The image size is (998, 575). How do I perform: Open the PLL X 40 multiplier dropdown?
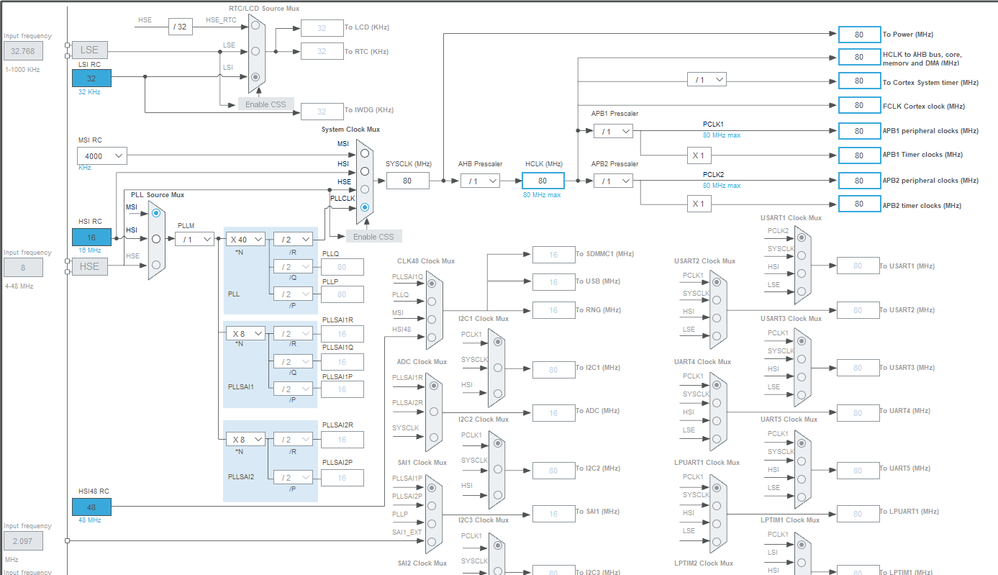[246, 239]
